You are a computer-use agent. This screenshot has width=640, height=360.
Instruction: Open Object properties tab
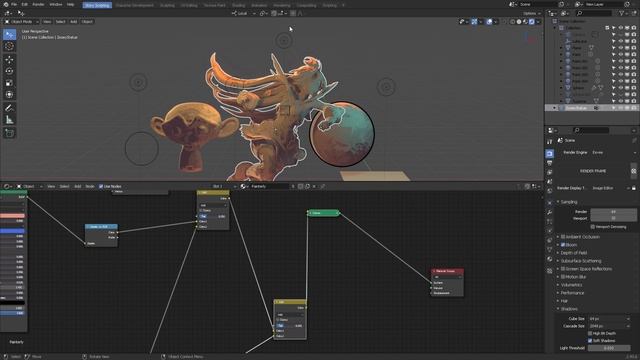[x=549, y=203]
